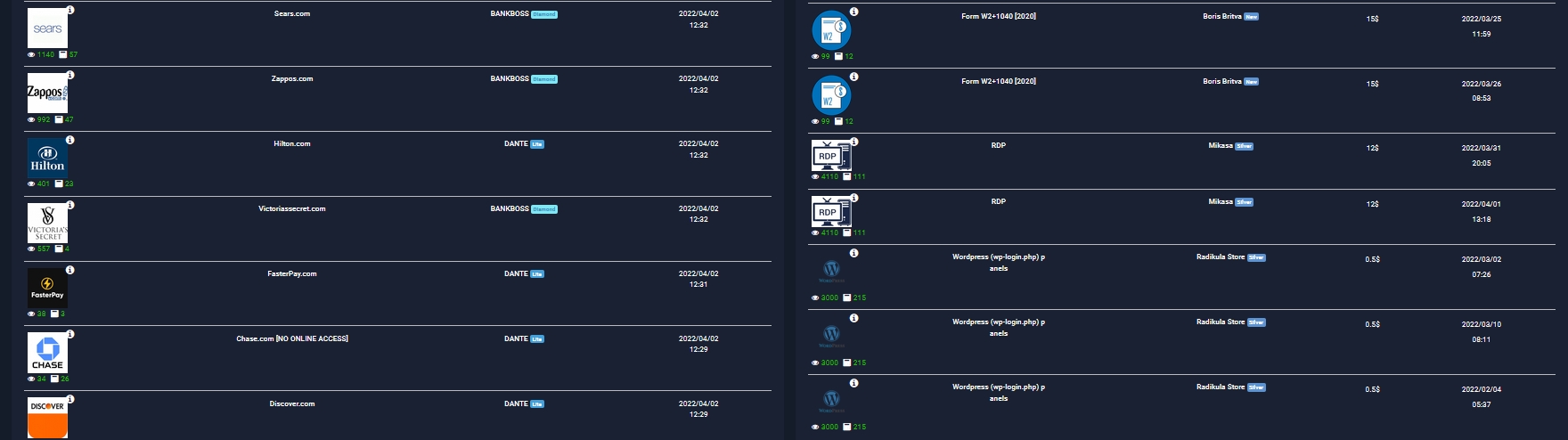Click the eye views icon showing 992
The image size is (1568, 440).
(x=31, y=119)
